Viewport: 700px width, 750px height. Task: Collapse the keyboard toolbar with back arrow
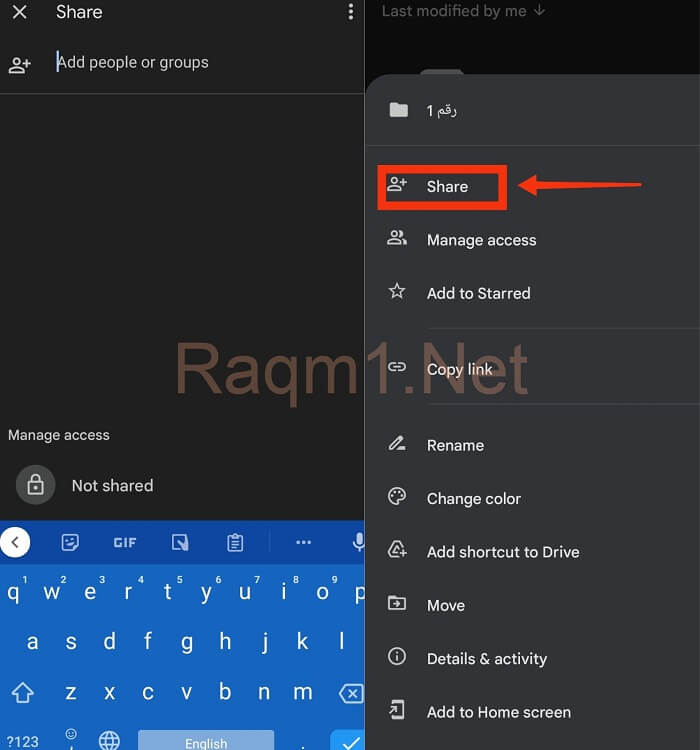pos(15,542)
